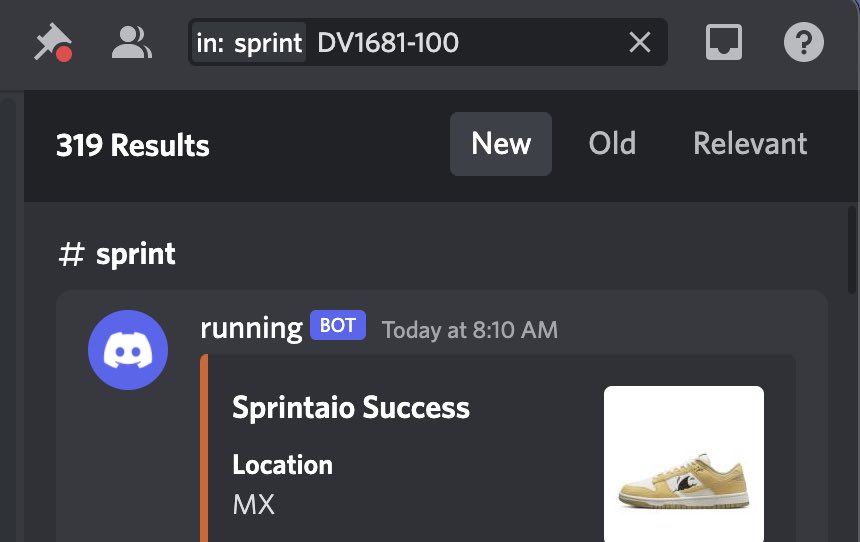Open the help question mark icon

click(x=804, y=42)
